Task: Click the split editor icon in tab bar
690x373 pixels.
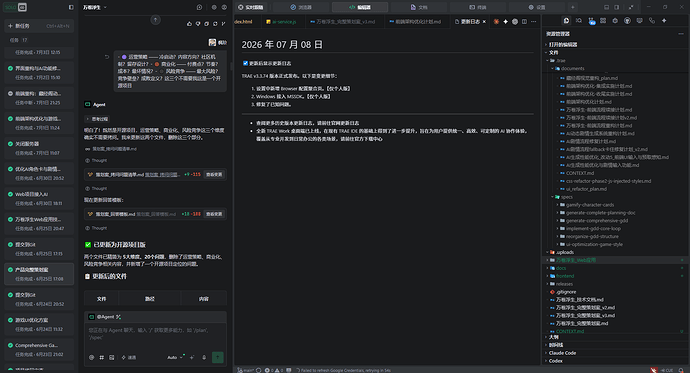Action: [x=524, y=22]
